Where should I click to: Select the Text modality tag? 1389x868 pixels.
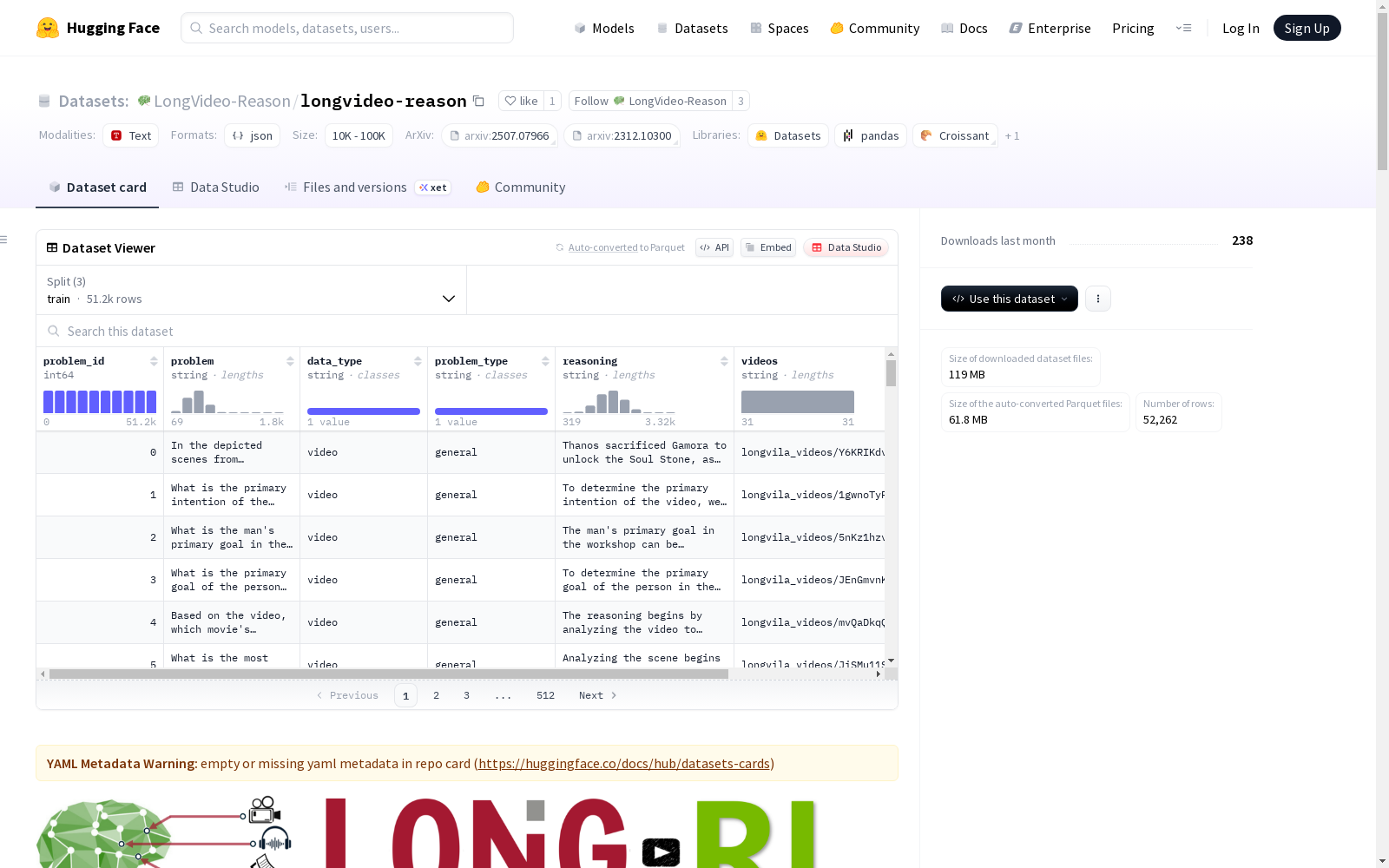[x=131, y=135]
